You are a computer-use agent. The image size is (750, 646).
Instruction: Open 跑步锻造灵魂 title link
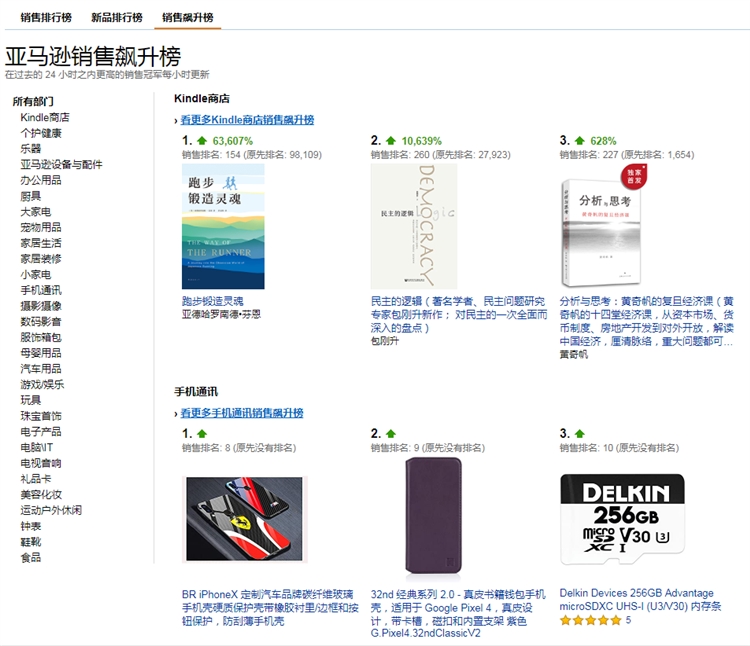coord(212,301)
